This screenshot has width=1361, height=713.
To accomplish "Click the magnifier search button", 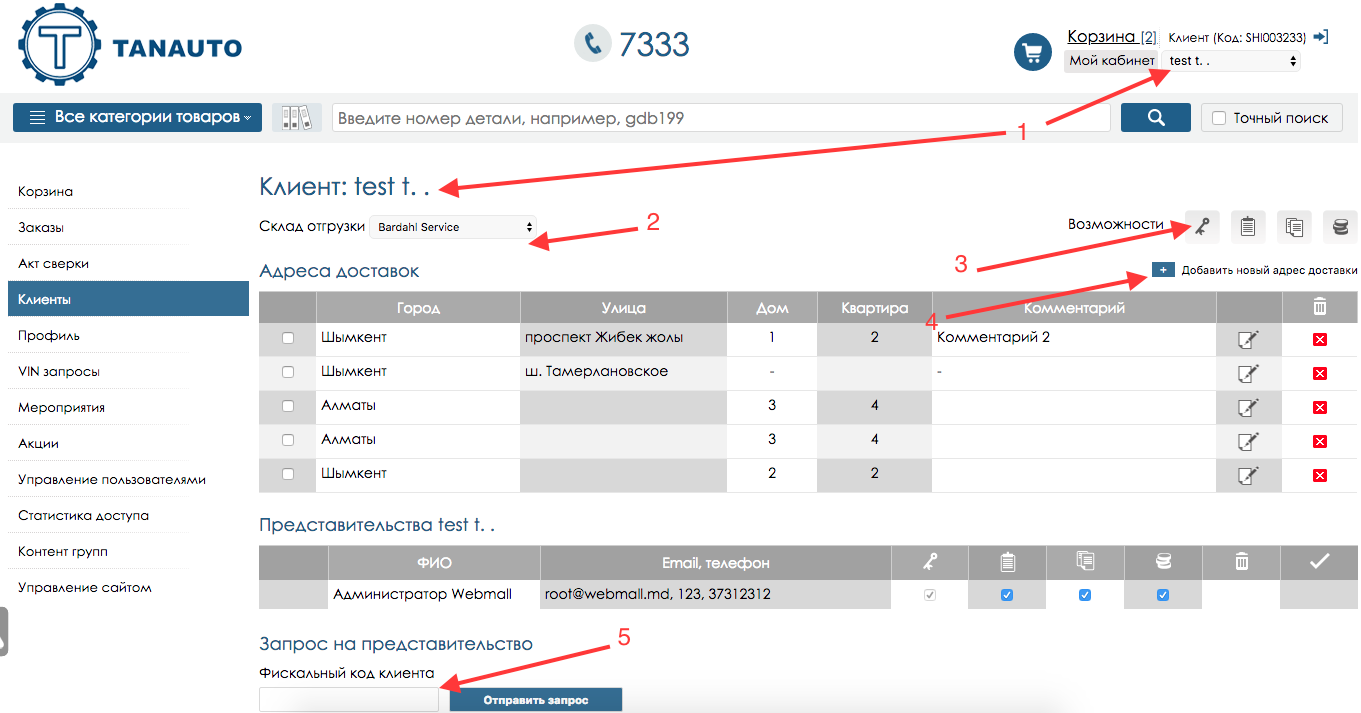I will pyautogui.click(x=1155, y=118).
